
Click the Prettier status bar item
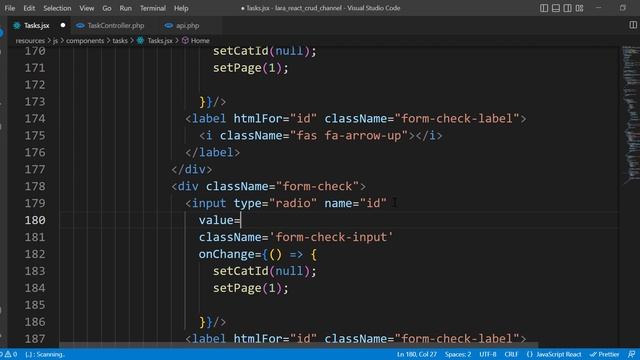click(604, 354)
